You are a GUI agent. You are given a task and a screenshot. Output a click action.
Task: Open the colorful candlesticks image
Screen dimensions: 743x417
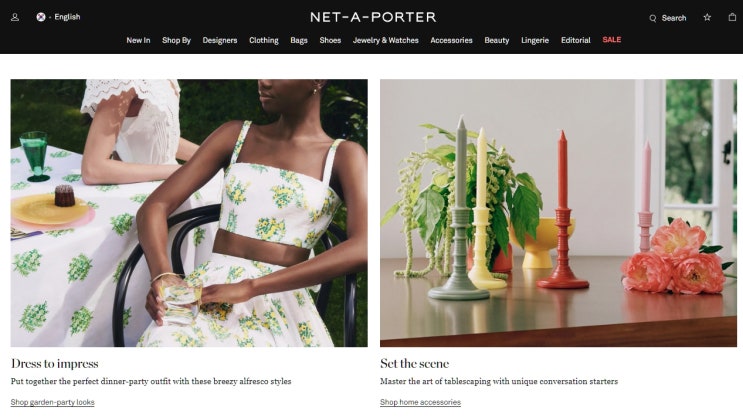558,213
